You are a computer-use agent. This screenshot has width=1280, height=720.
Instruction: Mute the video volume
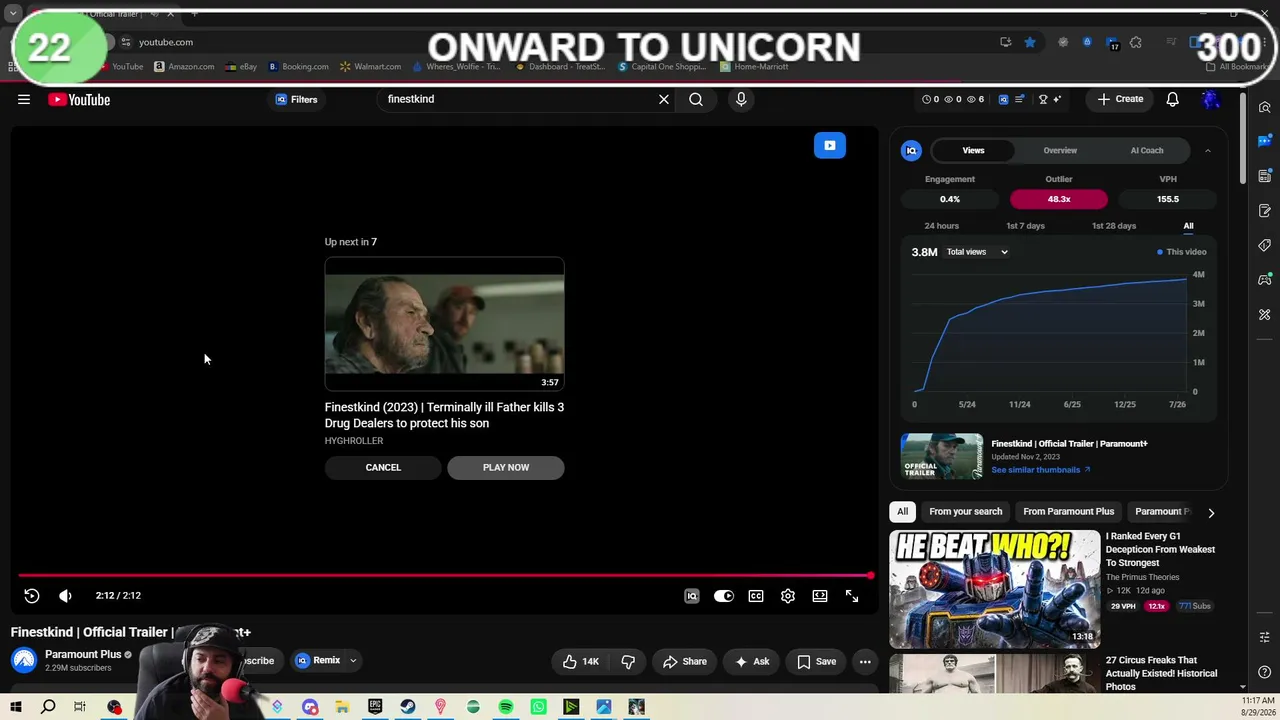(x=65, y=596)
